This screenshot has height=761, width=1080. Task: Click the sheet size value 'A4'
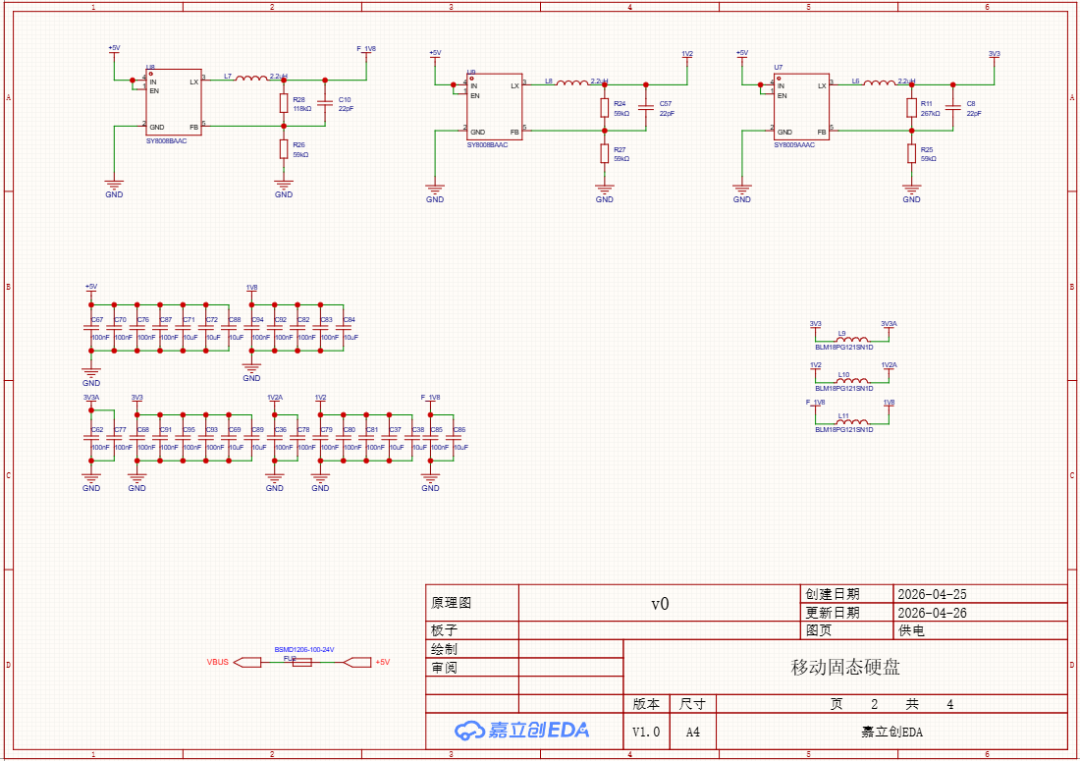point(693,732)
